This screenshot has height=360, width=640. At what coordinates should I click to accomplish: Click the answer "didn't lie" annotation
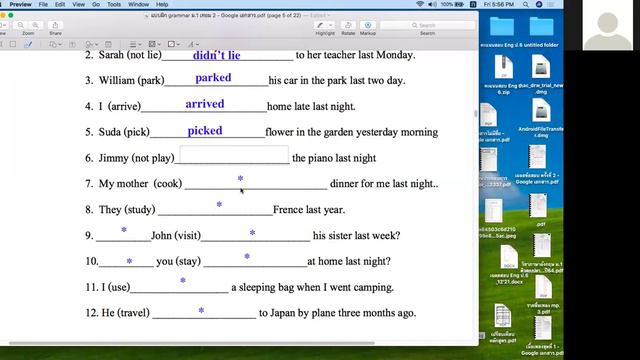(x=216, y=55)
